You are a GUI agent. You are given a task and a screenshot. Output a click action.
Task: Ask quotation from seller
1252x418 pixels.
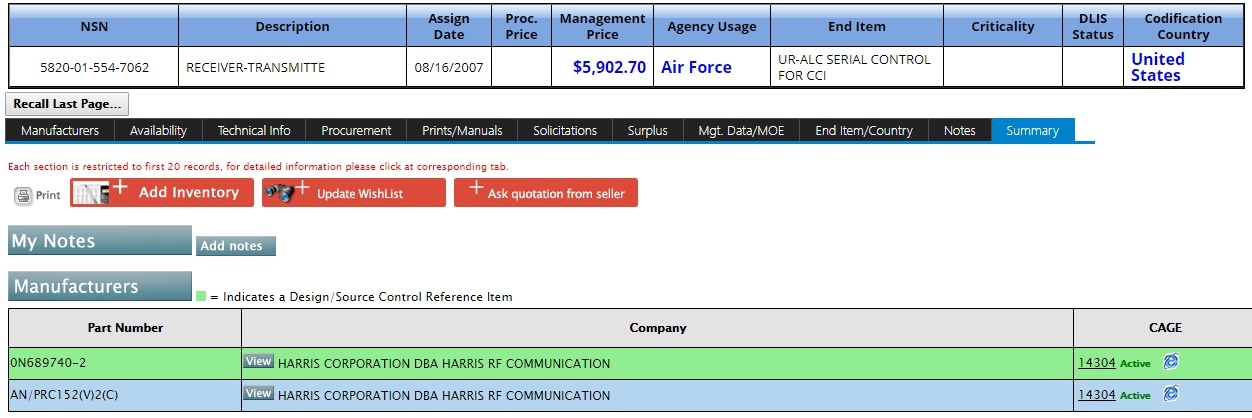(545, 193)
